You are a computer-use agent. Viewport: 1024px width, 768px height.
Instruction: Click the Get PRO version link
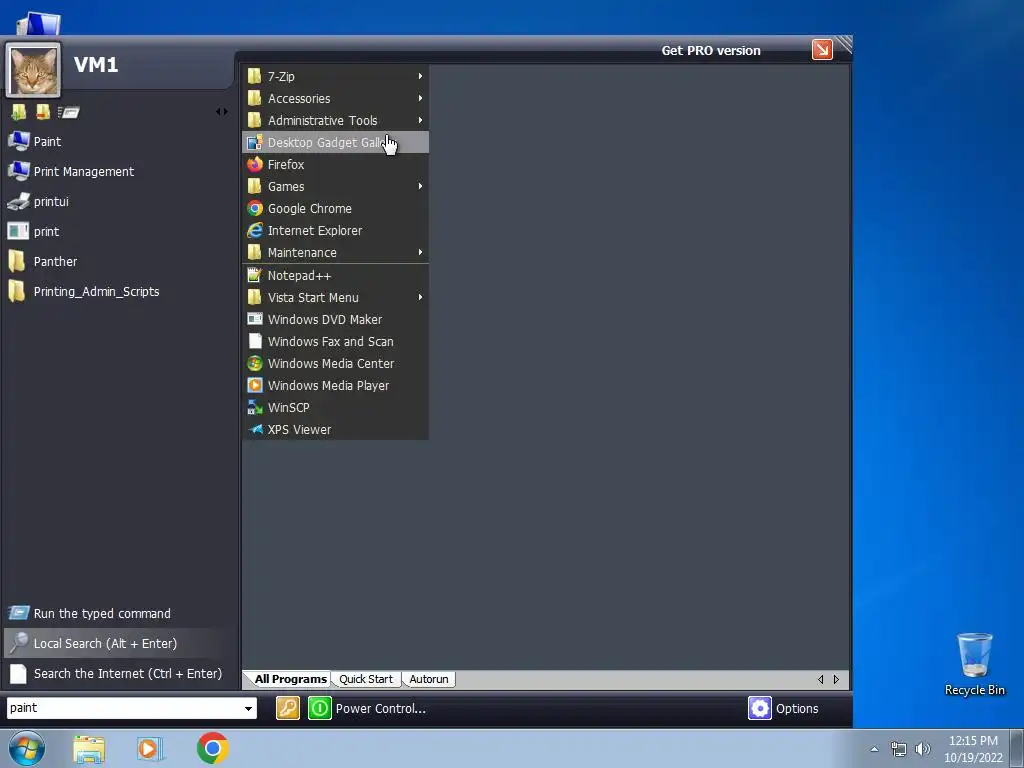click(x=711, y=50)
